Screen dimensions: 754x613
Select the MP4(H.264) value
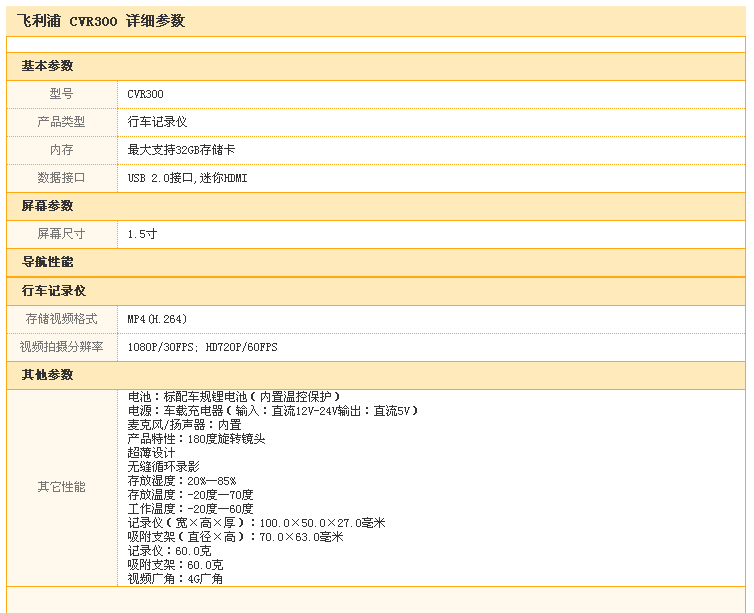(157, 319)
